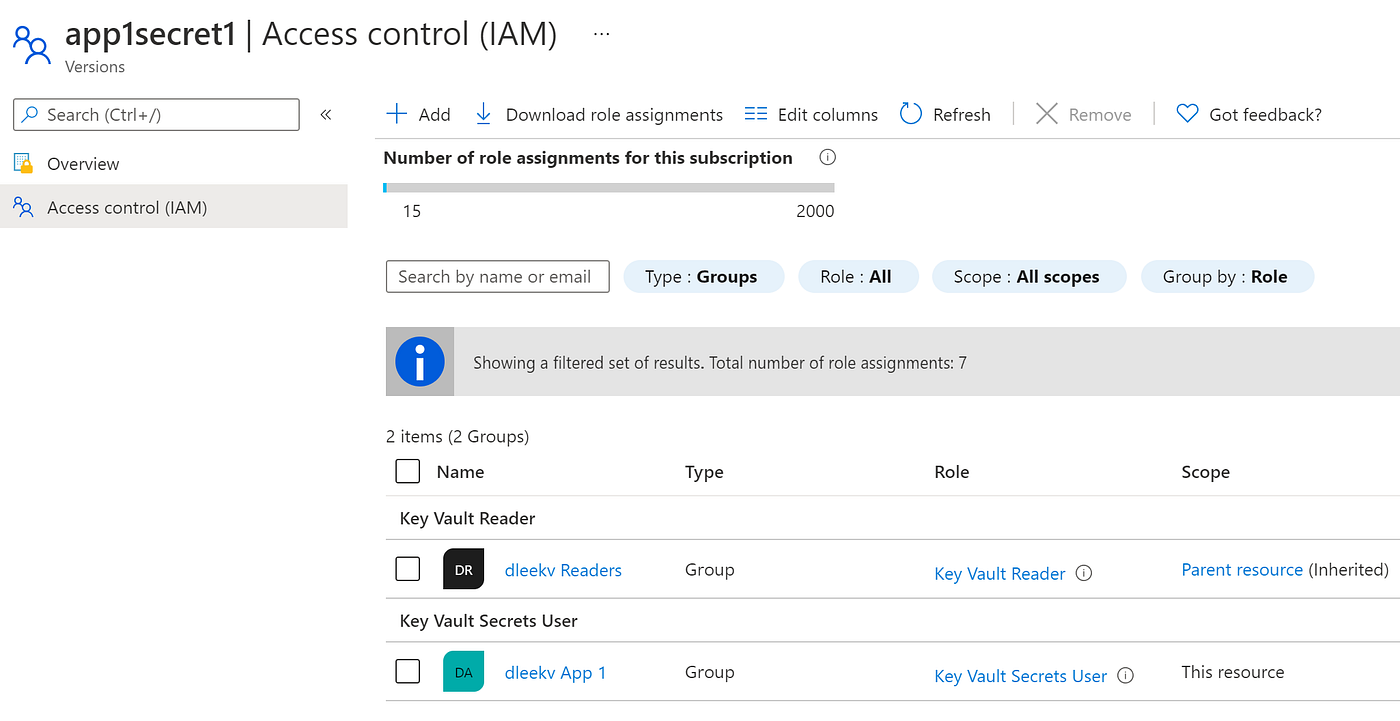Click the Refresh circular arrow icon
The width and height of the screenshot is (1400, 721).
coord(910,114)
